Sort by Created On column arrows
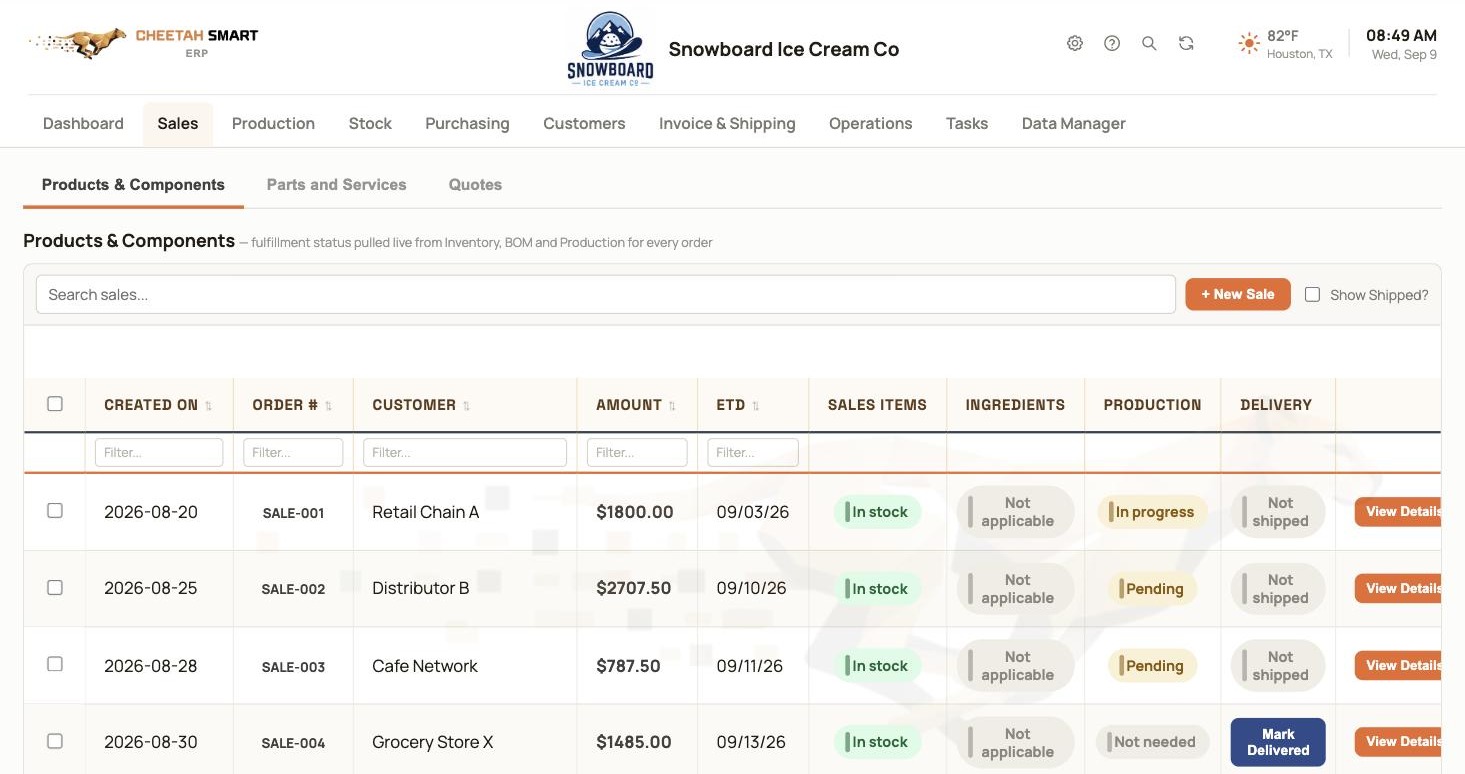 point(209,405)
